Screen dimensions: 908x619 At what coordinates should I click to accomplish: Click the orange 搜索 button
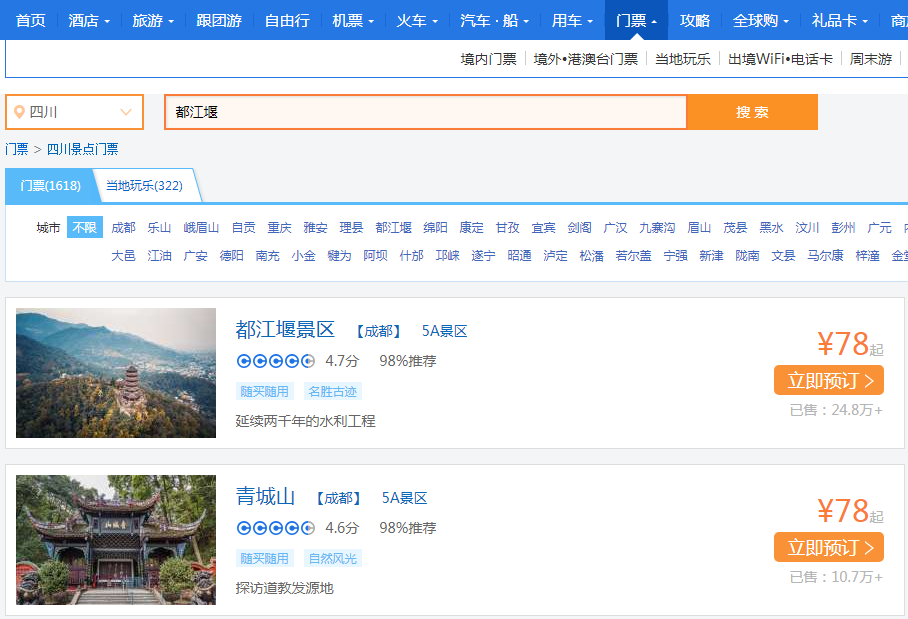[x=752, y=111]
